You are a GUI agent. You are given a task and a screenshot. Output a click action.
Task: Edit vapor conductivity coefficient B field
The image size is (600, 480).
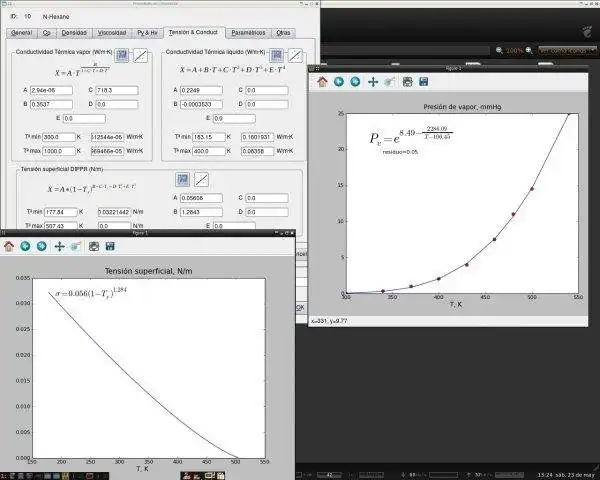pyautogui.click(x=51, y=104)
